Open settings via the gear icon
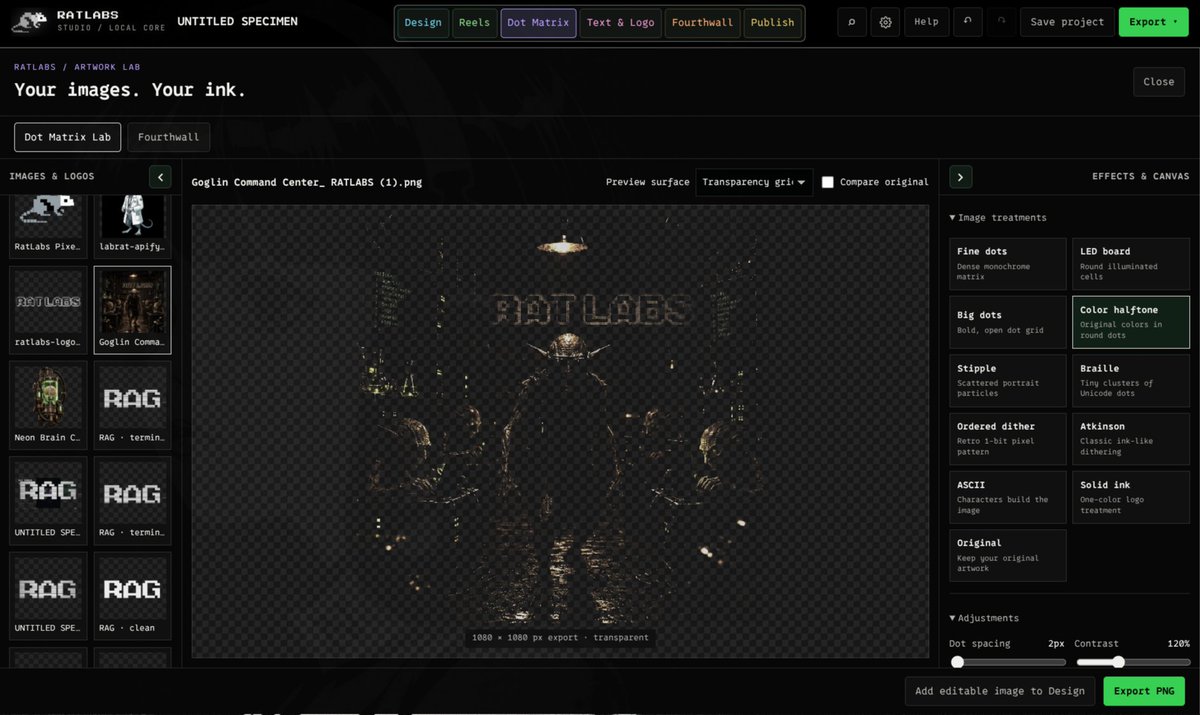1200x715 pixels. pos(885,22)
